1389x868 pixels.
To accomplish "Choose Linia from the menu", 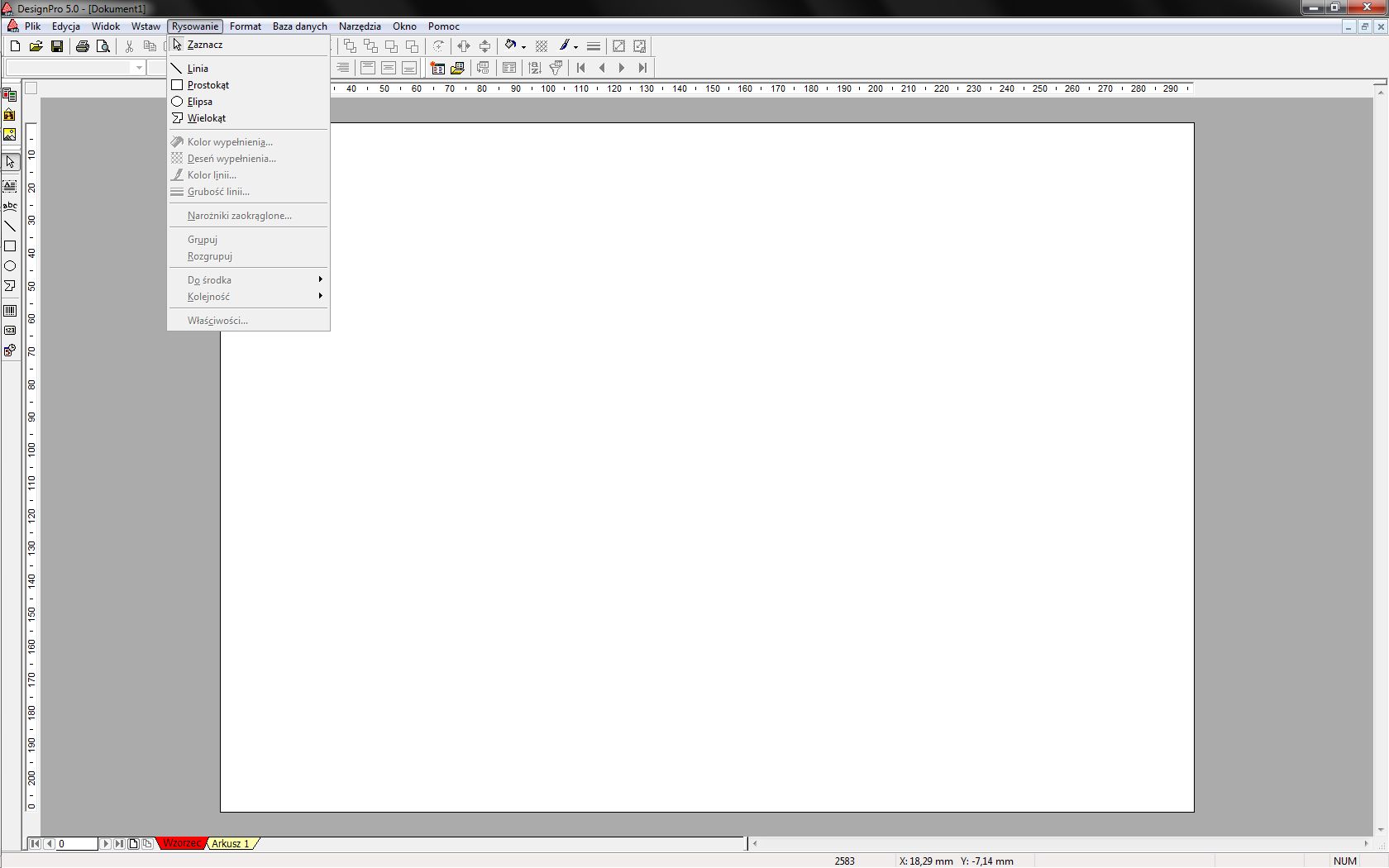I will pos(249,69).
